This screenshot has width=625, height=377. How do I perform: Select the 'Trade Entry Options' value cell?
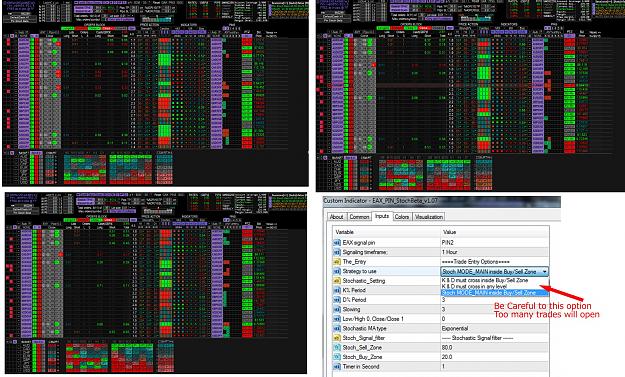tap(494, 262)
